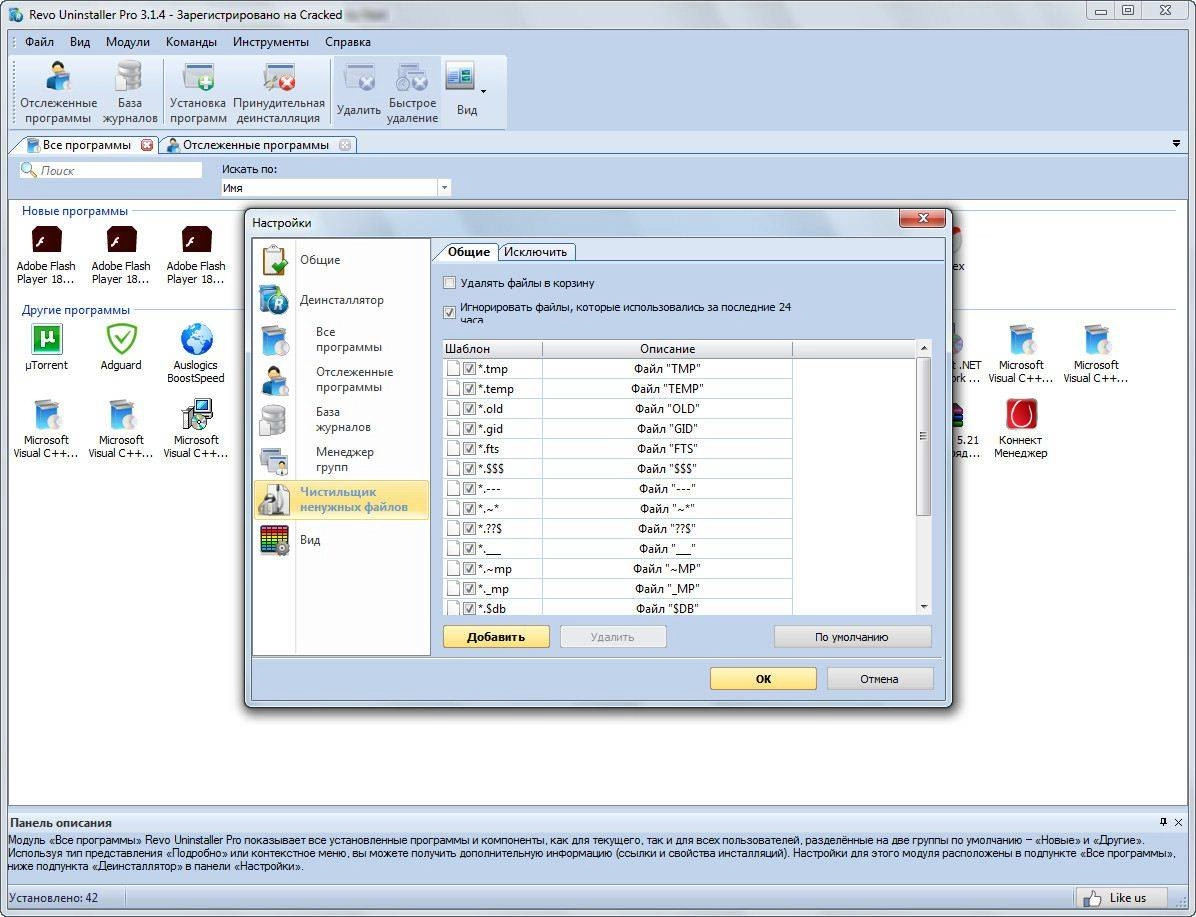The height and width of the screenshot is (917, 1196).
Task: Select the Общие tab in settings
Action: tap(468, 252)
